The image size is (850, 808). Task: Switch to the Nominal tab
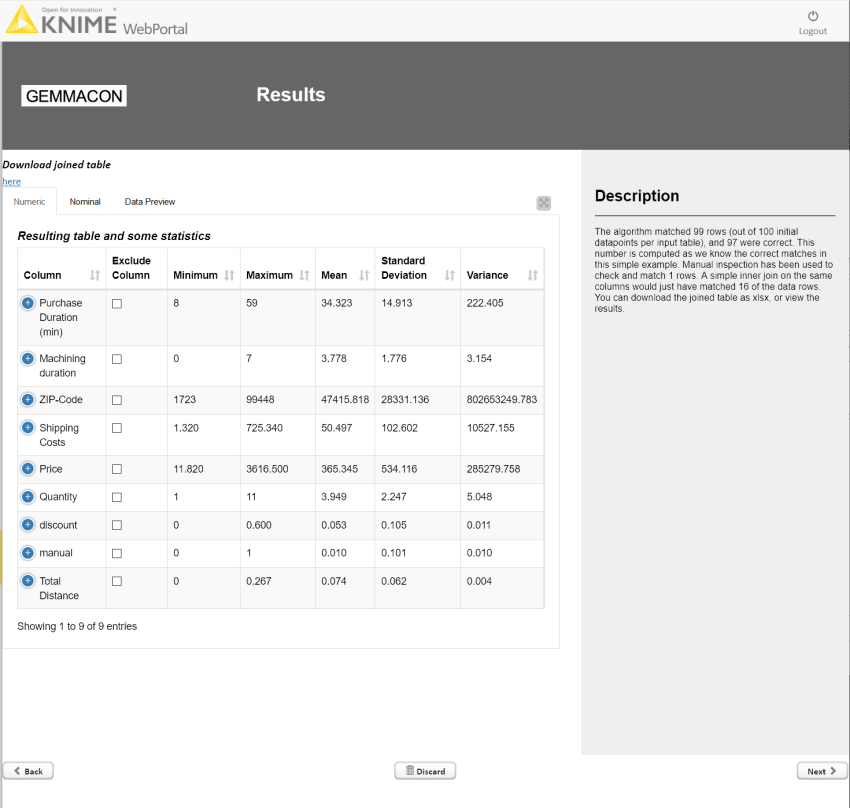click(x=85, y=202)
